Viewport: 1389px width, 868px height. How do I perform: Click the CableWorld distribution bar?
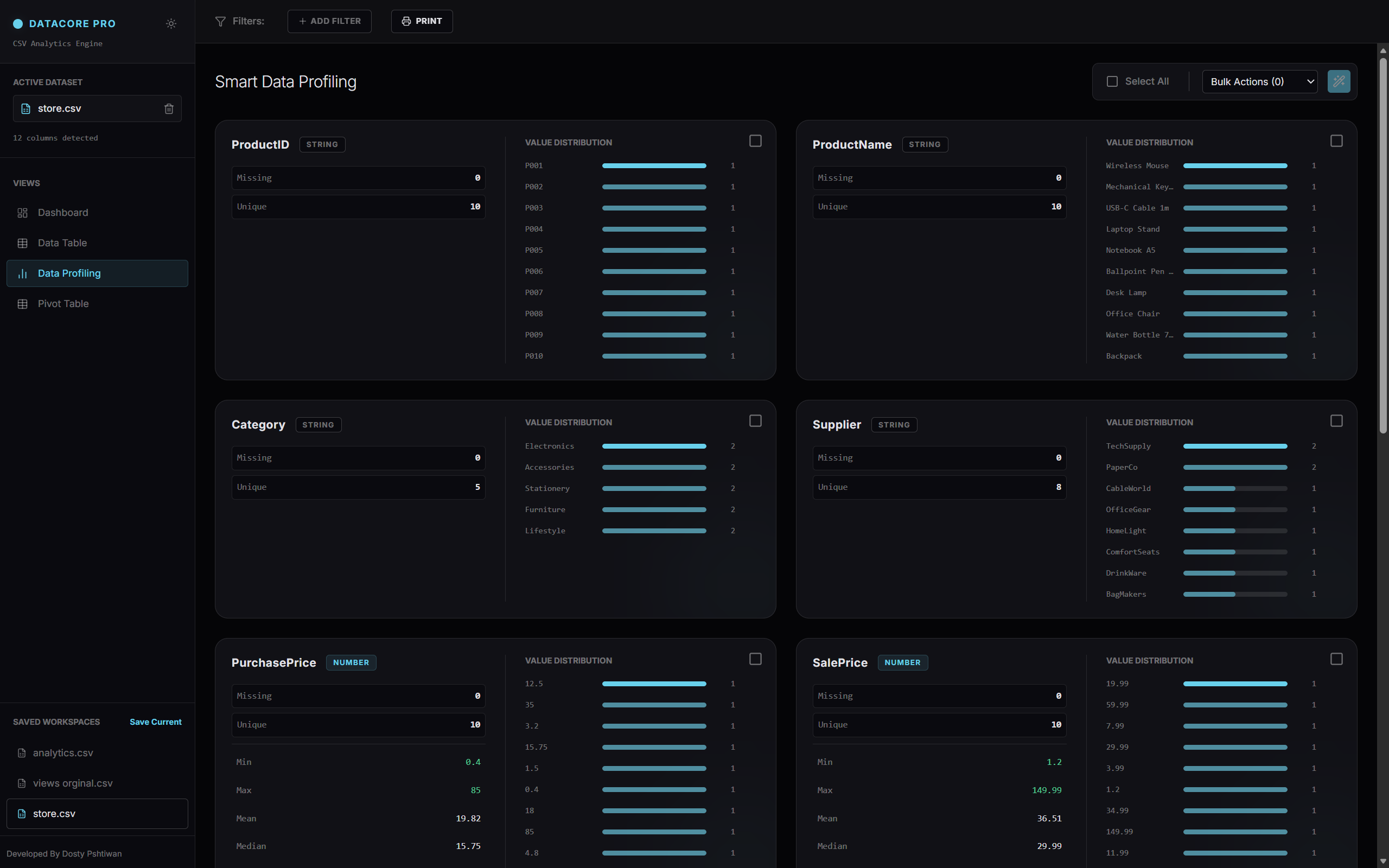(1234, 489)
